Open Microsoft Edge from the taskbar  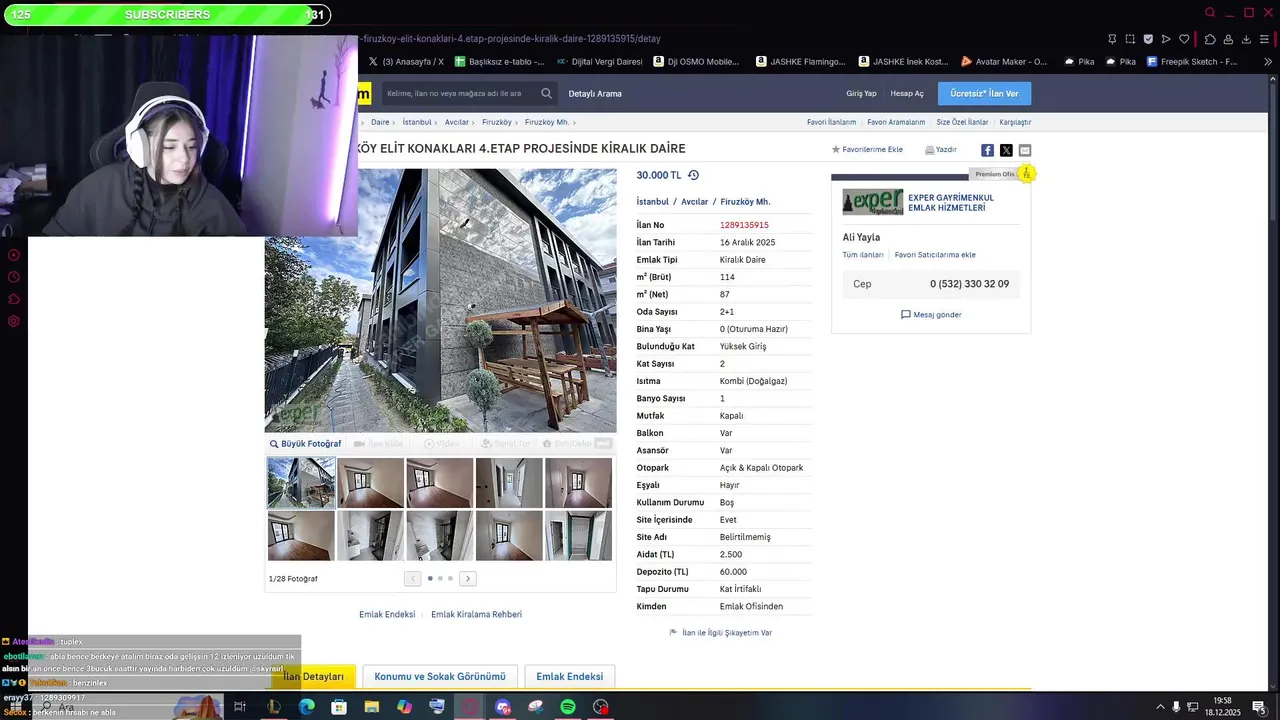point(306,707)
